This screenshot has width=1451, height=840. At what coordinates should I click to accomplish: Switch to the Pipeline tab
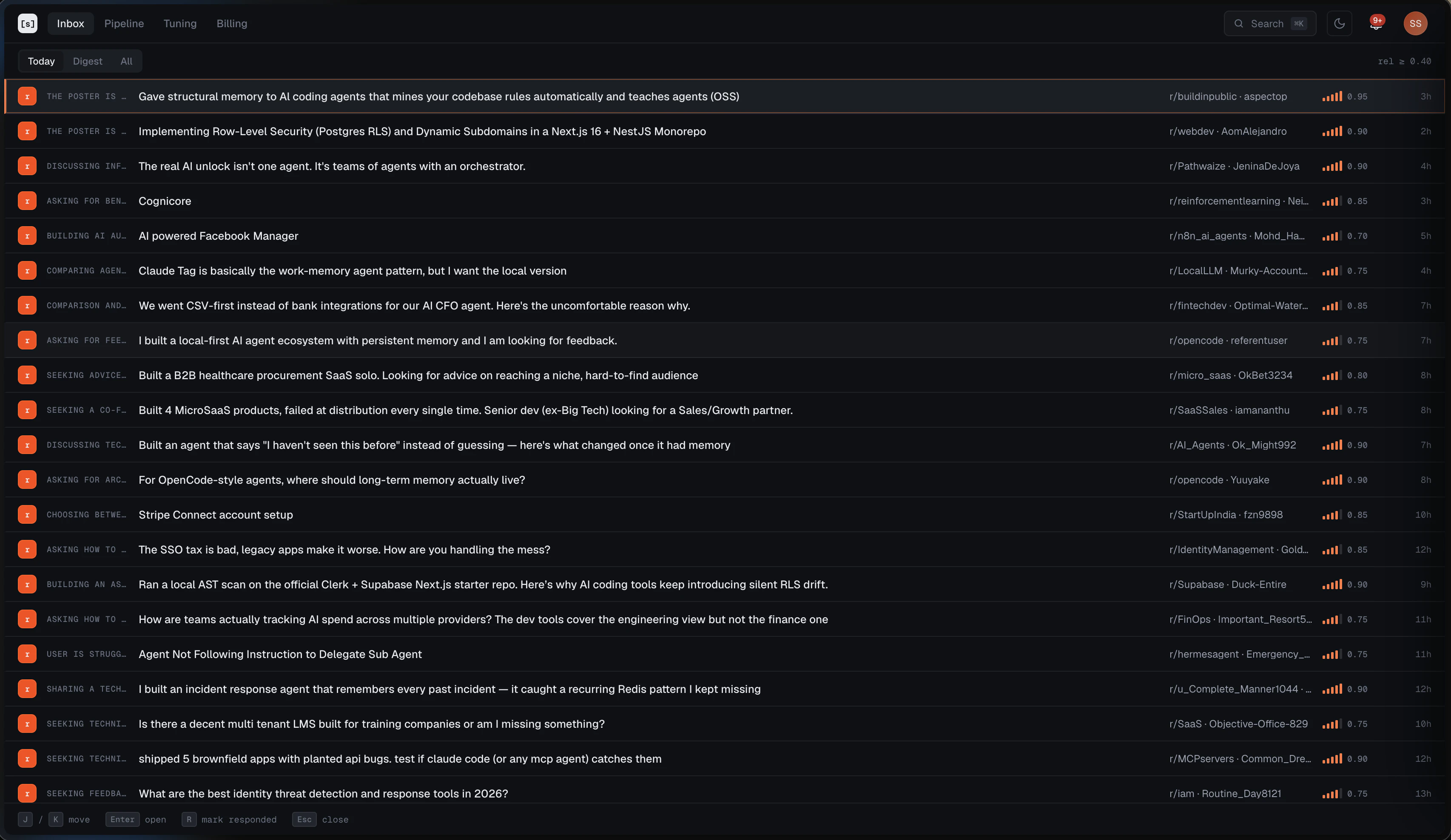point(124,24)
